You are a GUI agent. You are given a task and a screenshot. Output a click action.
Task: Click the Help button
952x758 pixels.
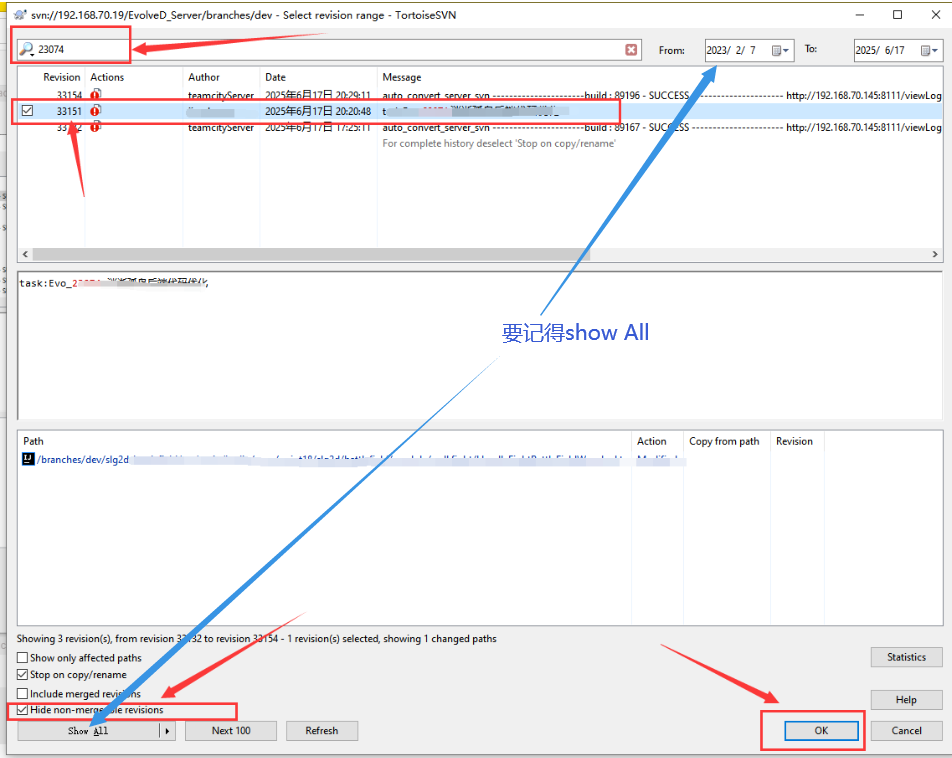coord(906,700)
